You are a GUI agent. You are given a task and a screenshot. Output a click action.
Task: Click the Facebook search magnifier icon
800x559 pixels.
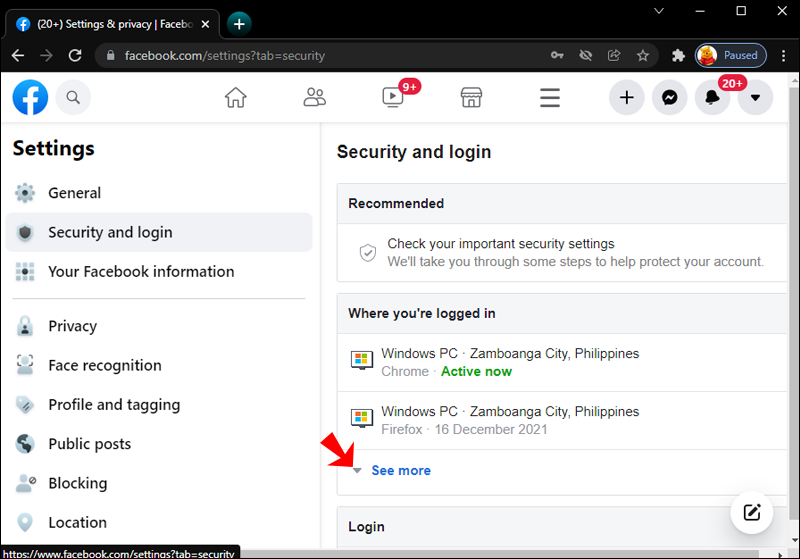pos(73,97)
